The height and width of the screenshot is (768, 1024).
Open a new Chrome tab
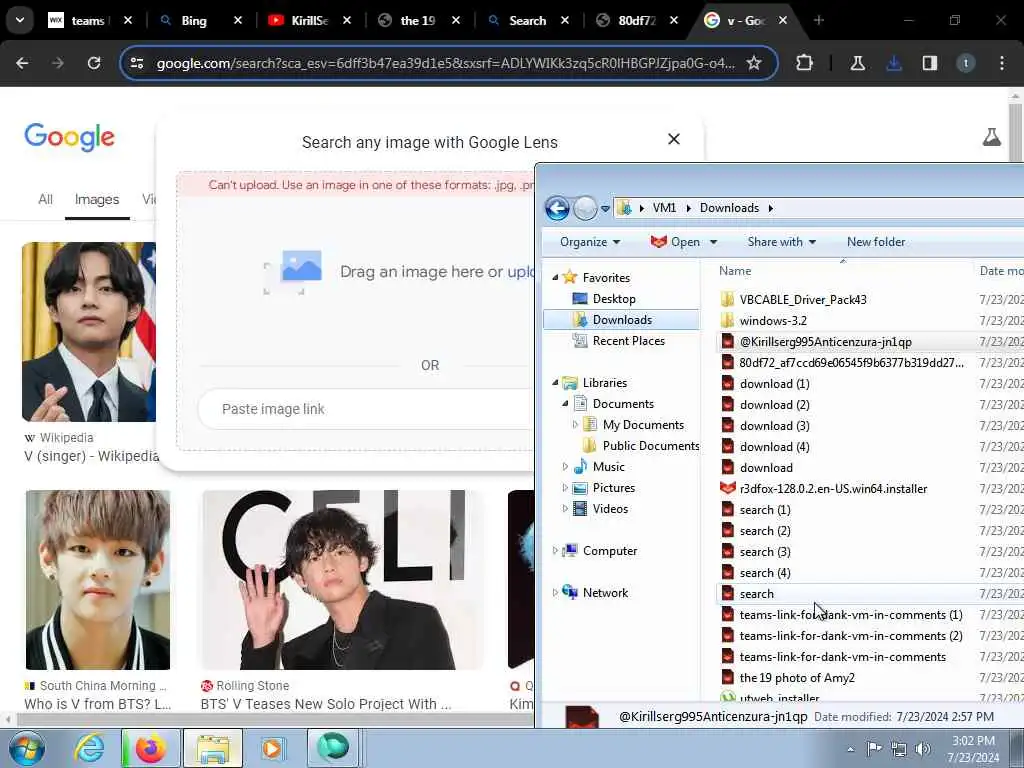click(819, 21)
